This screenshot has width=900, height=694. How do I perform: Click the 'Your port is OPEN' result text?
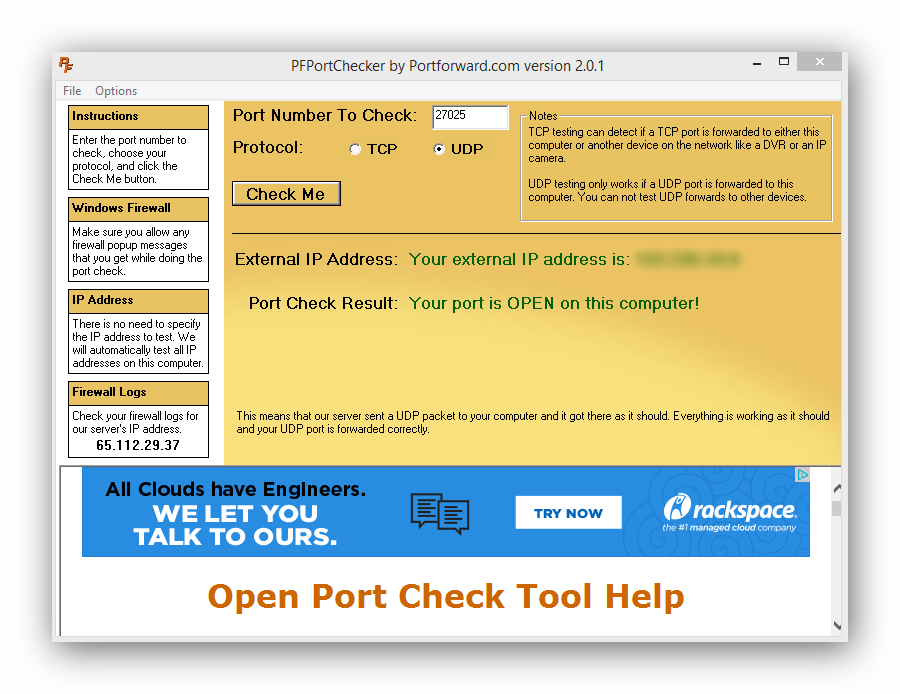pos(554,303)
